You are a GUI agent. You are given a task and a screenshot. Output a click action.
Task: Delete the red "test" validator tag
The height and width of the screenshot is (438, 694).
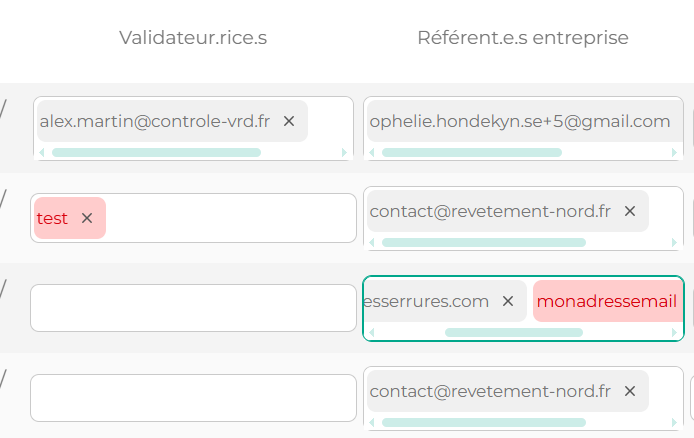click(x=87, y=218)
